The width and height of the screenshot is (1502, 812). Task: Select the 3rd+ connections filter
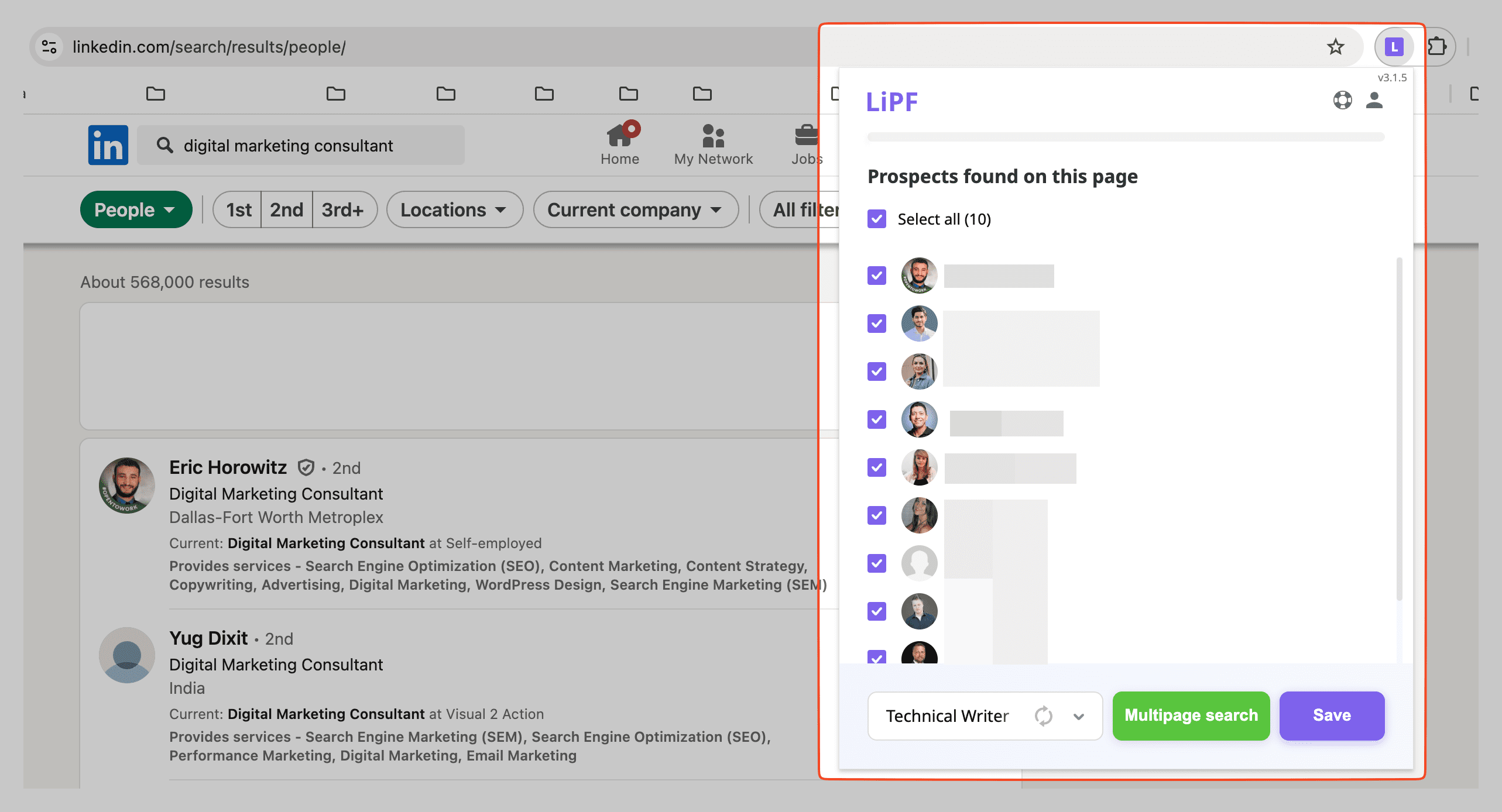pyautogui.click(x=343, y=209)
